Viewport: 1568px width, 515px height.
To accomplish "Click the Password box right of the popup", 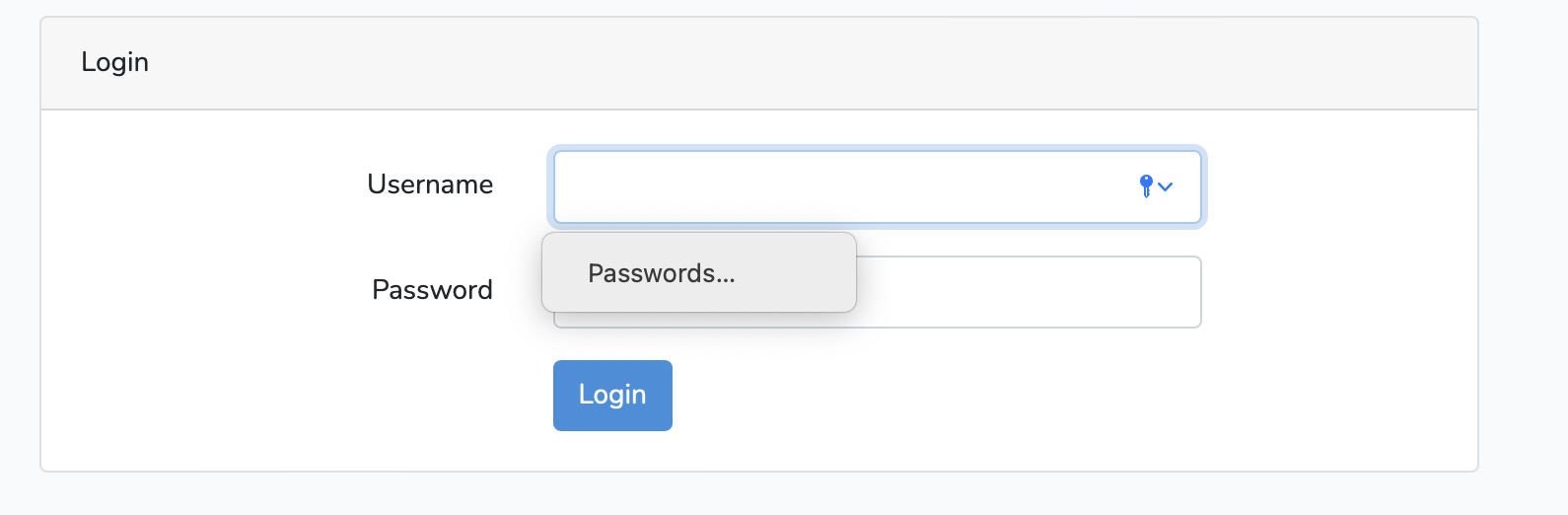I will coord(1026,292).
